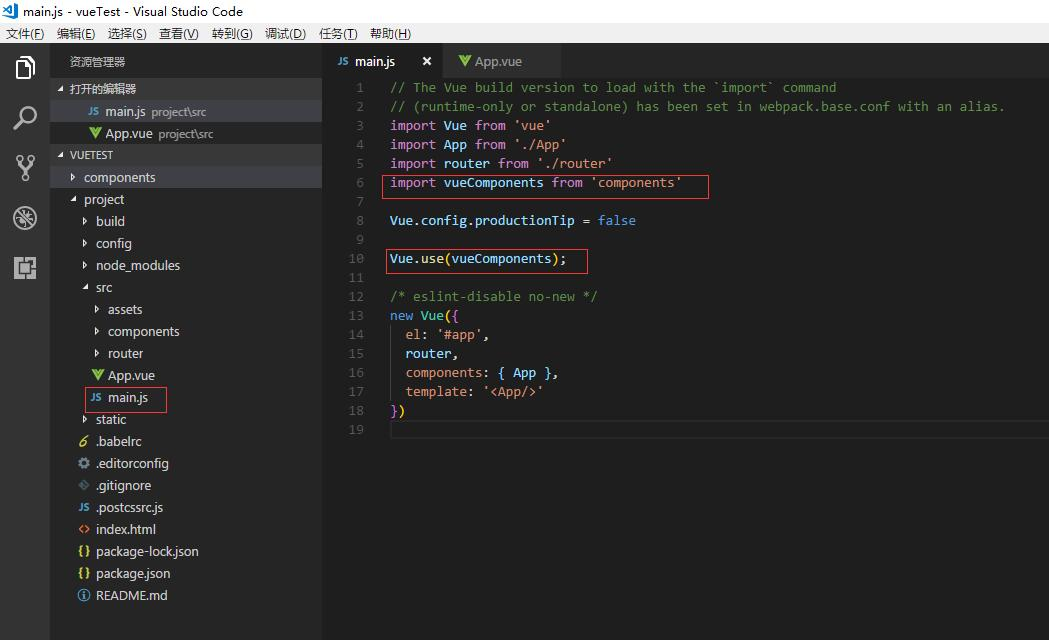Image resolution: width=1049 pixels, height=640 pixels.
Task: Expand the components folder inside src
Action: tap(186, 332)
